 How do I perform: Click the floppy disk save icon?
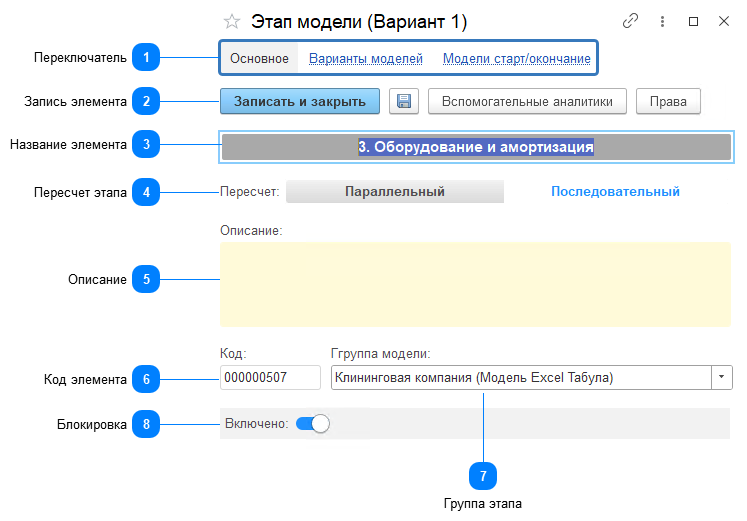404,101
